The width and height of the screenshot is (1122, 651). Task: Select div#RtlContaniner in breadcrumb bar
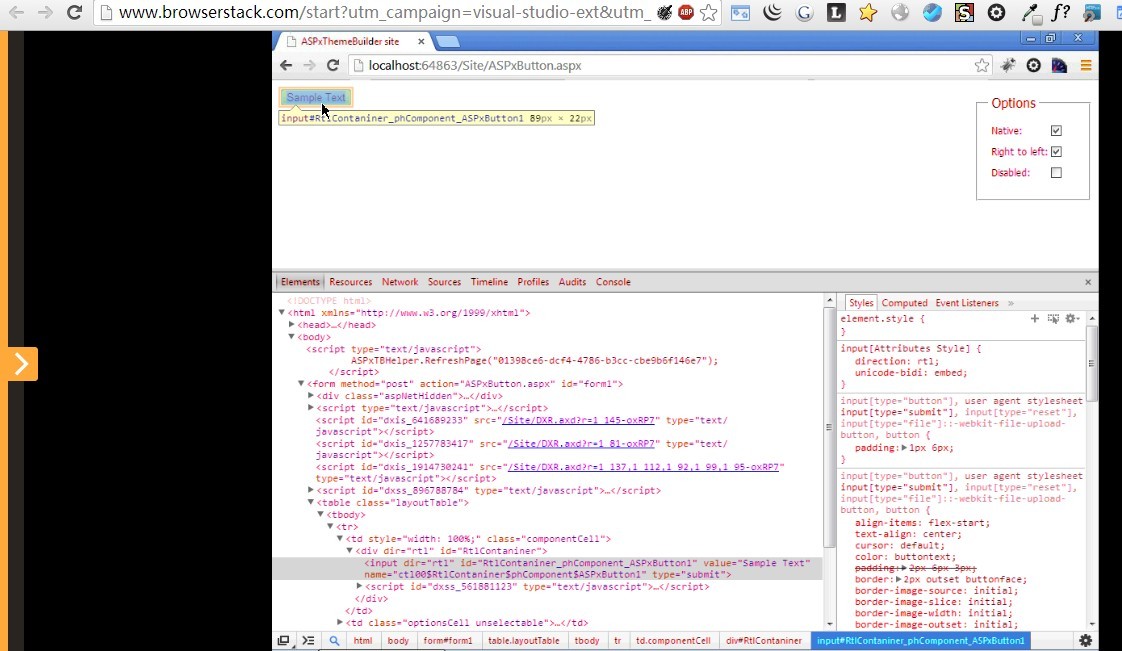tap(764, 640)
